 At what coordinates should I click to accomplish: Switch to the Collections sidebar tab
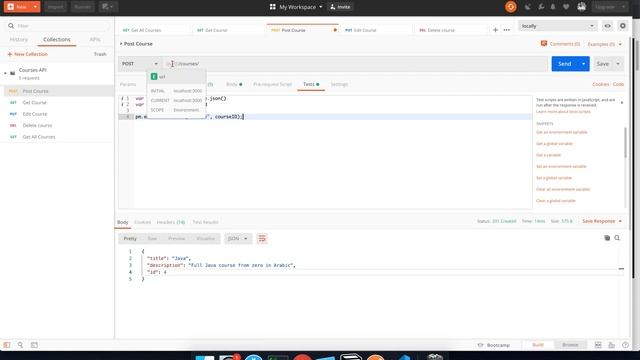point(57,40)
